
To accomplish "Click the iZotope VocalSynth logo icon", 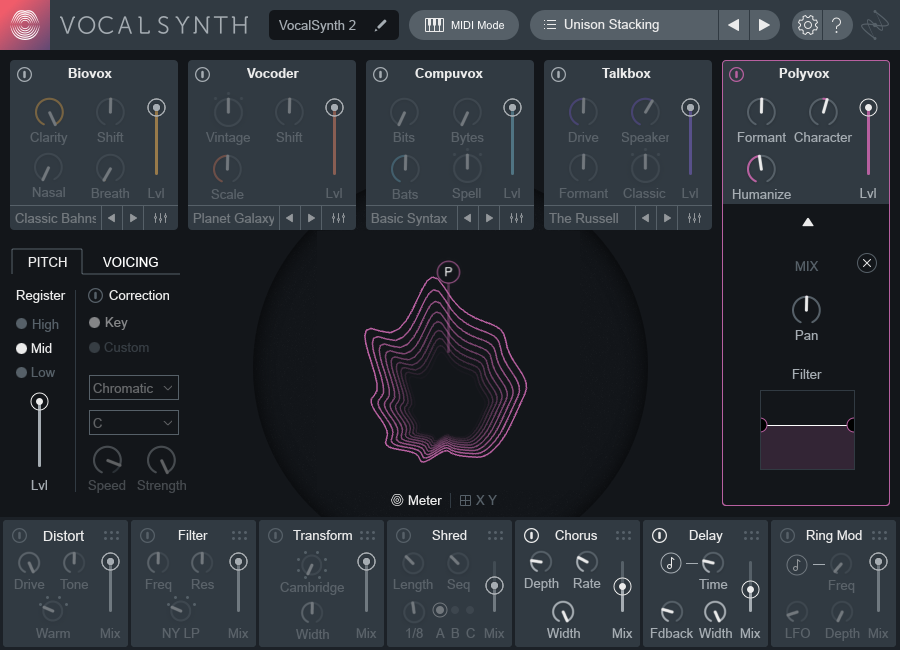I will tap(25, 25).
